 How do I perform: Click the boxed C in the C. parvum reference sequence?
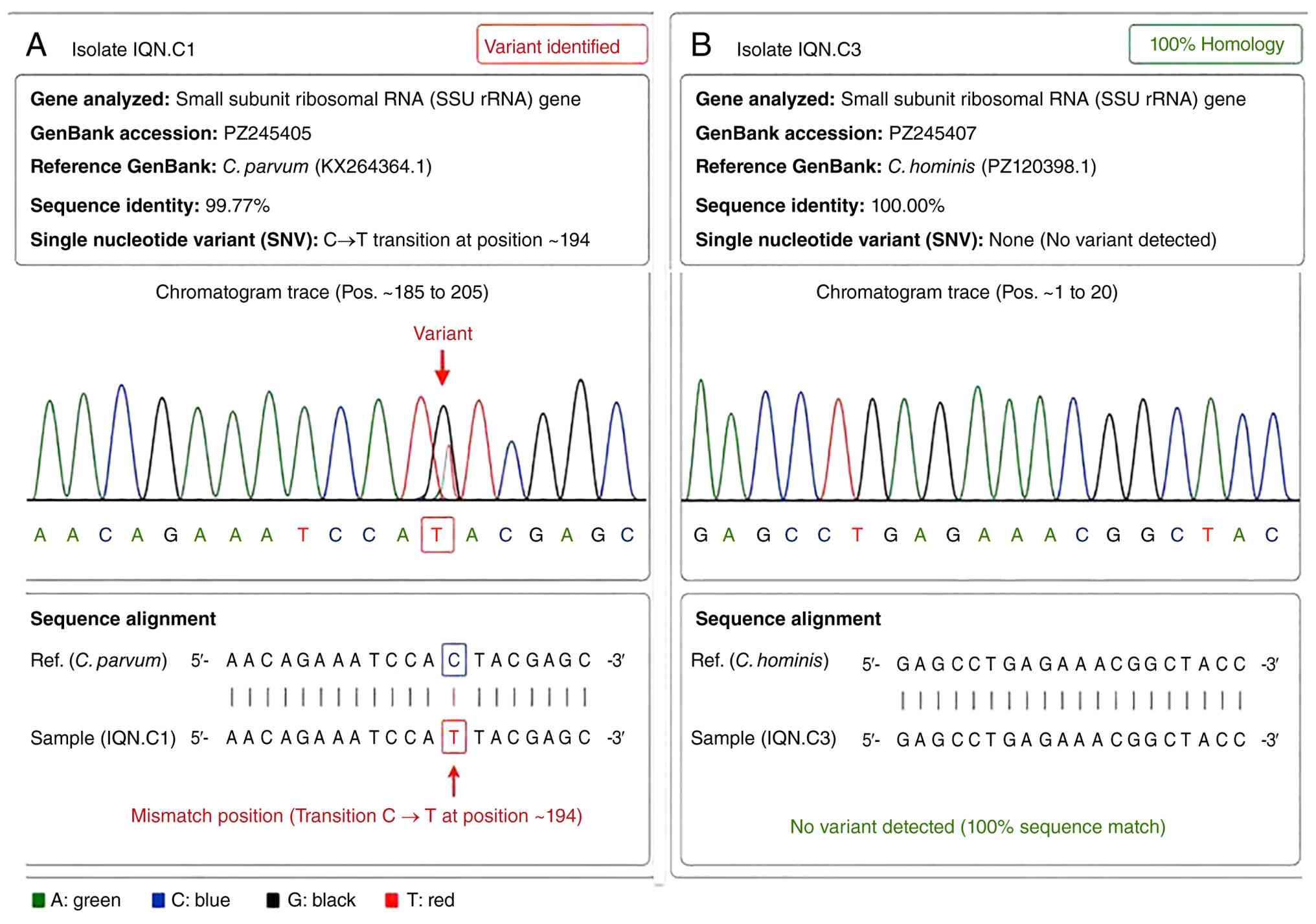tap(454, 660)
